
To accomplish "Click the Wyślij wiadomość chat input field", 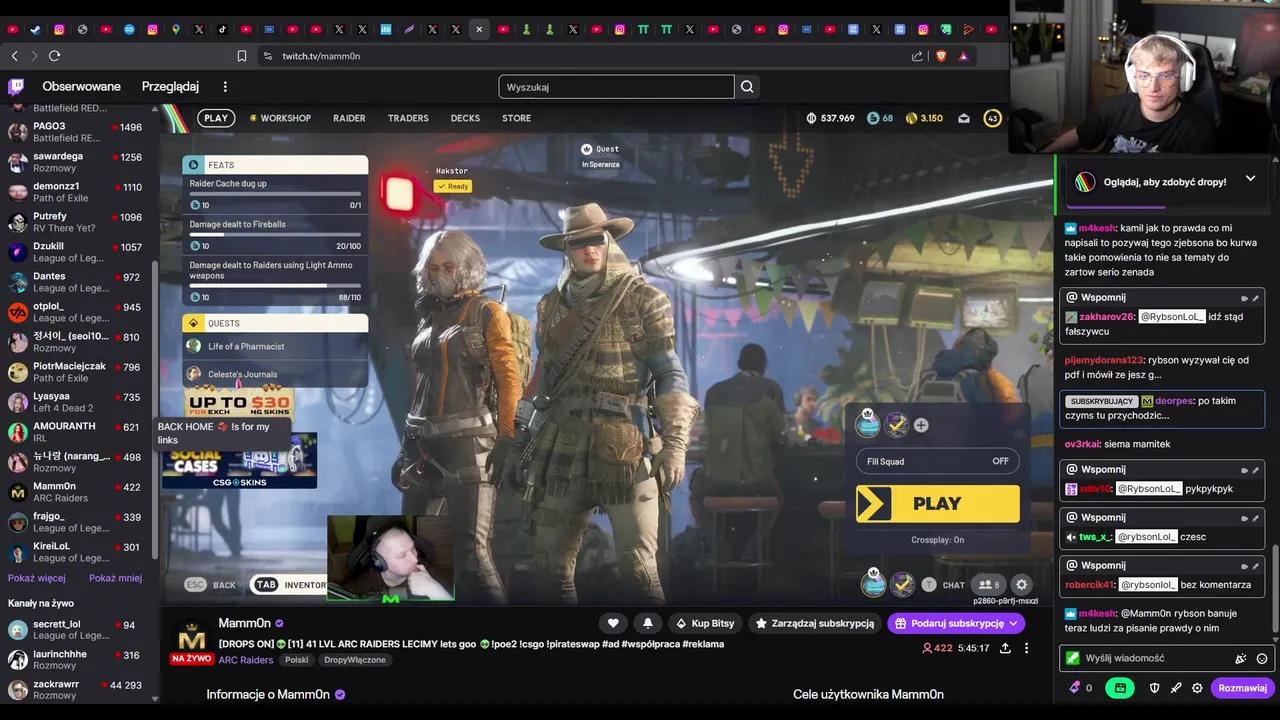I will (x=1140, y=658).
